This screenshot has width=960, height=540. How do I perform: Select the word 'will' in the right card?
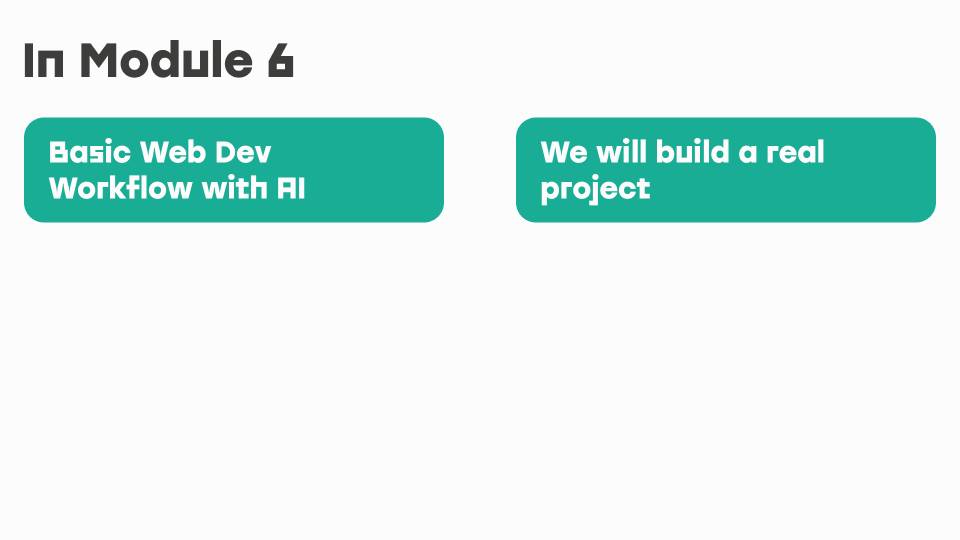pyautogui.click(x=621, y=152)
